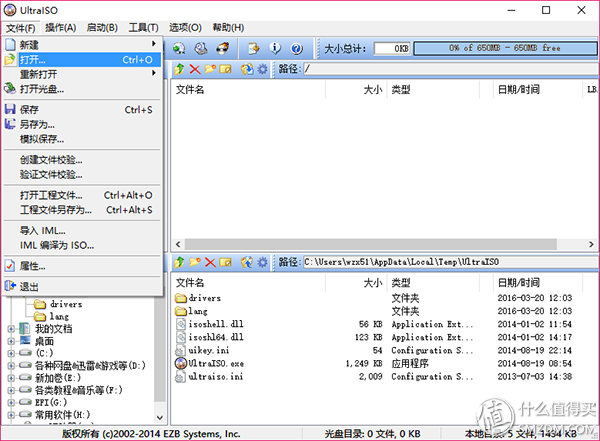Click the UltraISO title bar app icon
This screenshot has height=441, width=600.
[10, 10]
